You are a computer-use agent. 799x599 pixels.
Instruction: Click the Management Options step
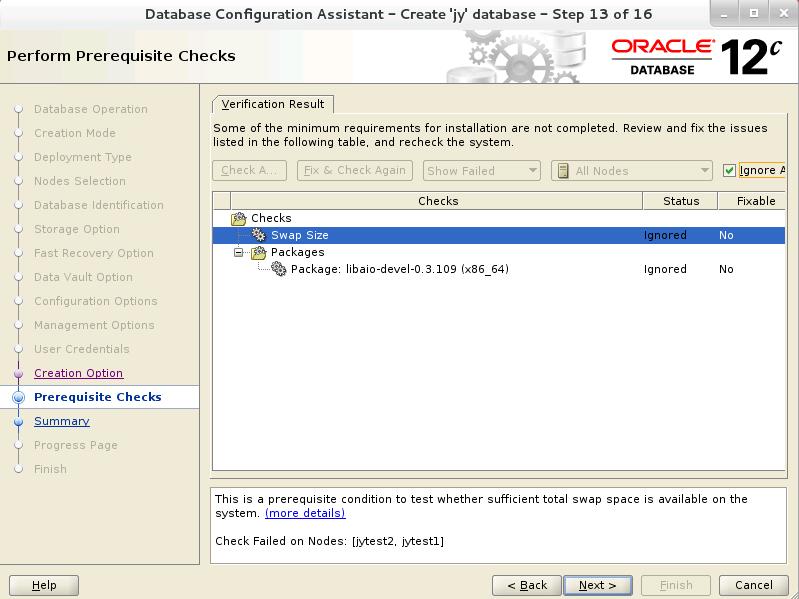pos(94,325)
